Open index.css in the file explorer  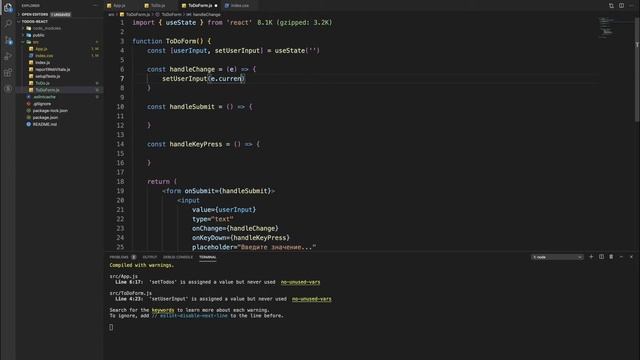44,56
